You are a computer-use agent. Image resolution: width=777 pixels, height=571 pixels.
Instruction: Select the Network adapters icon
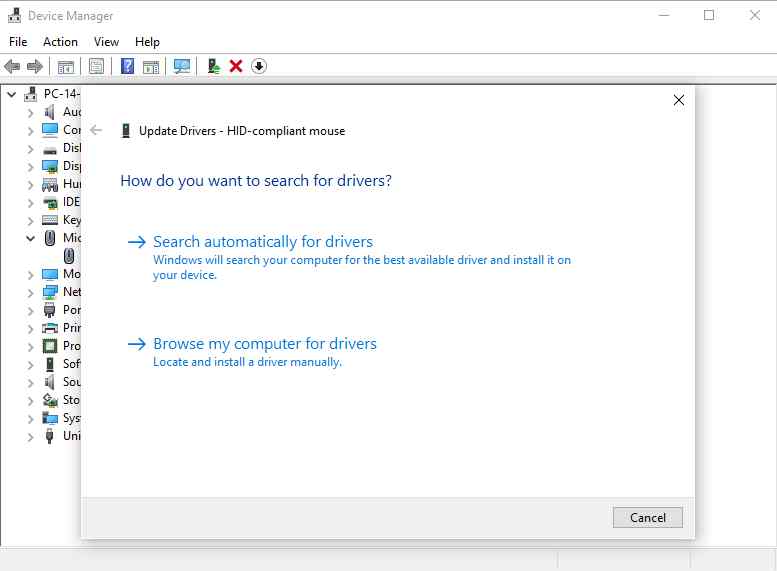click(x=50, y=292)
